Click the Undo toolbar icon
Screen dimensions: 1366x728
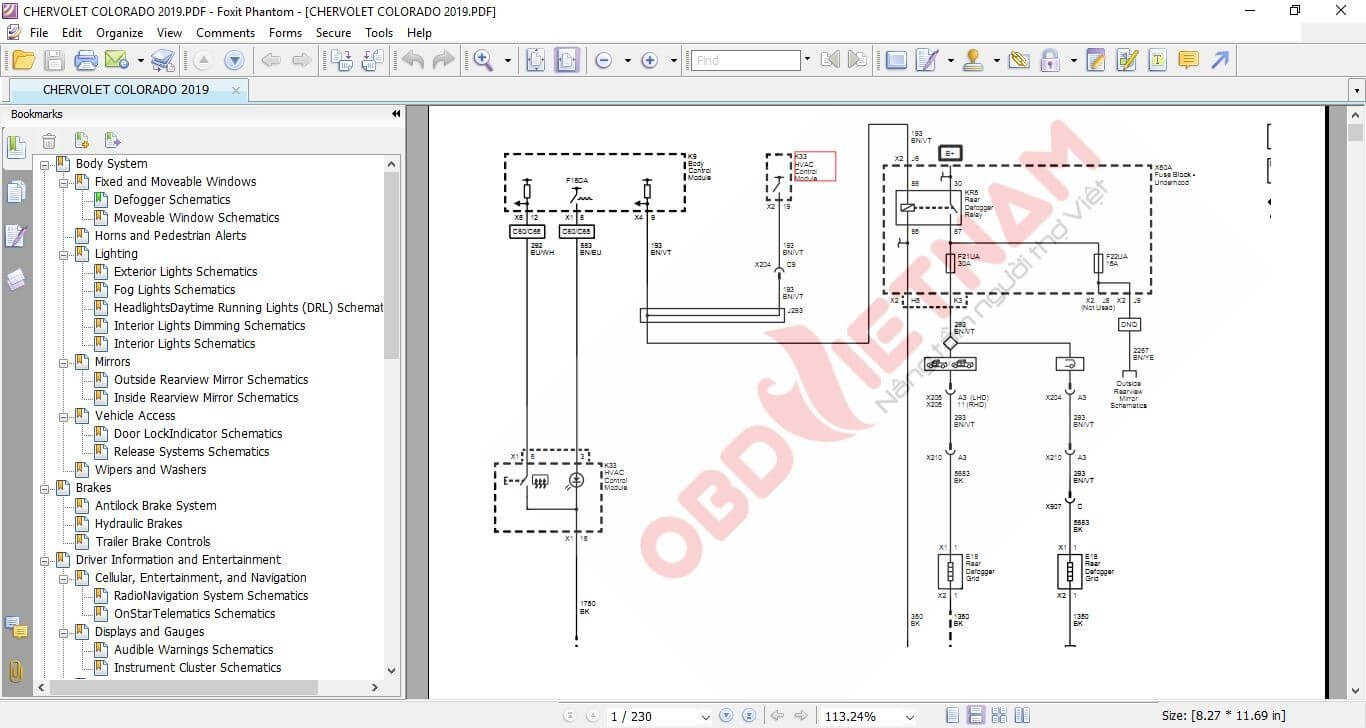pyautogui.click(x=412, y=60)
